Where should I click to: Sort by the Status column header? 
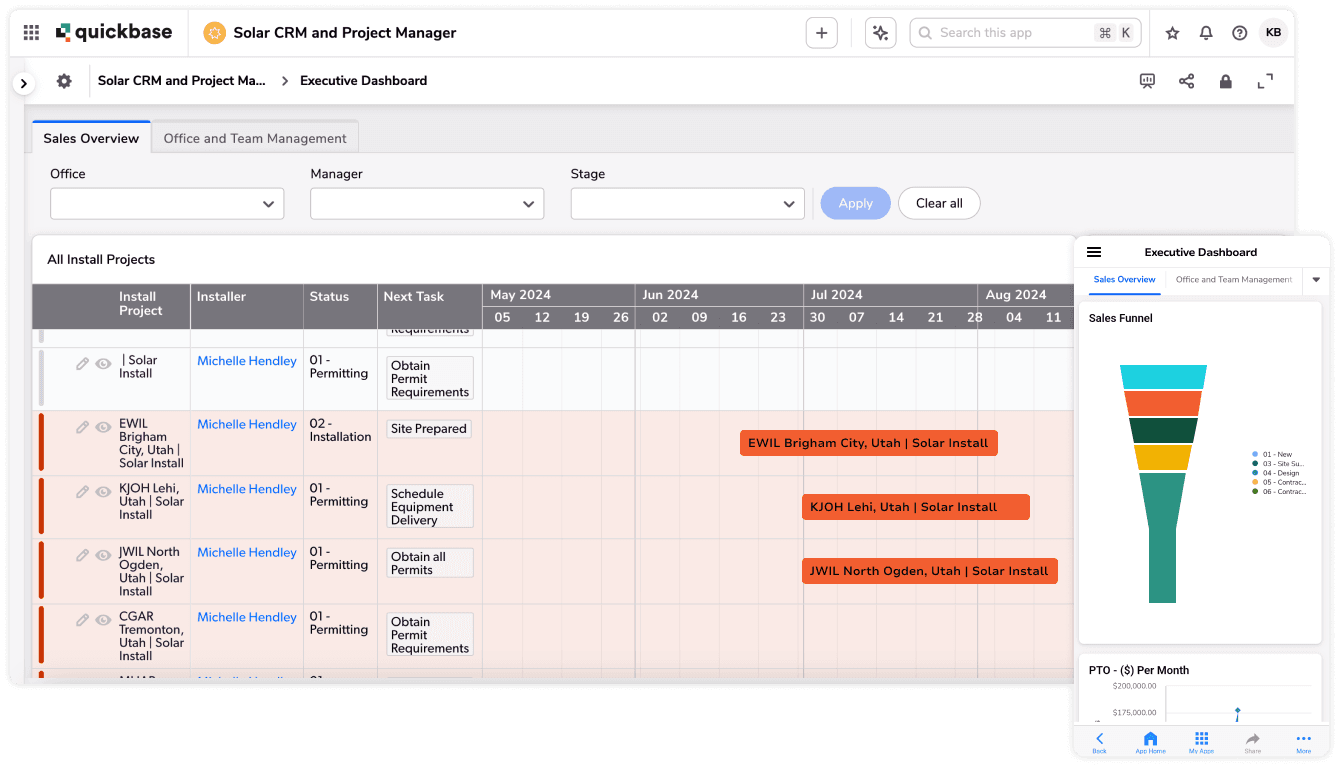pos(340,306)
